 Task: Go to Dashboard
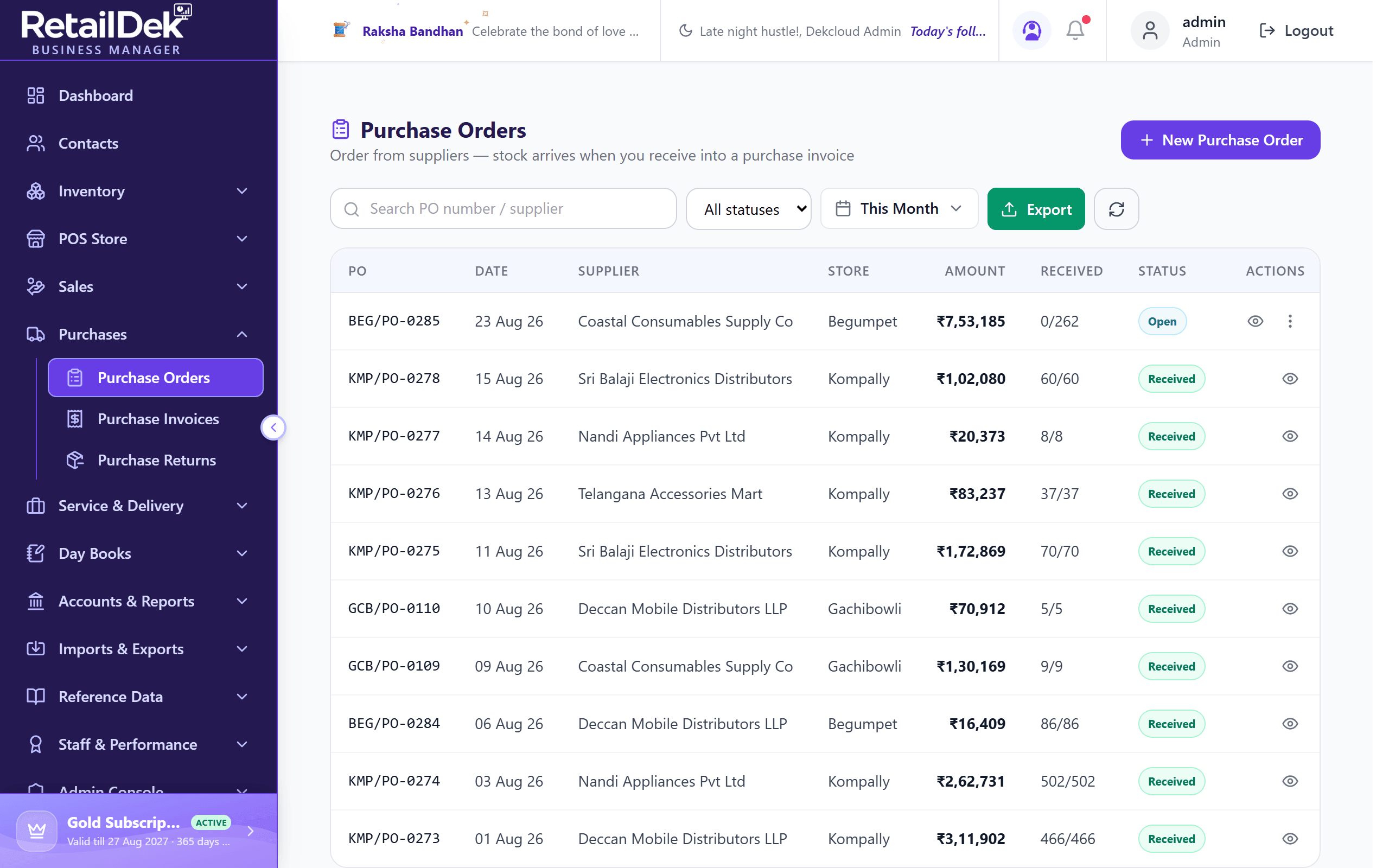(x=138, y=95)
